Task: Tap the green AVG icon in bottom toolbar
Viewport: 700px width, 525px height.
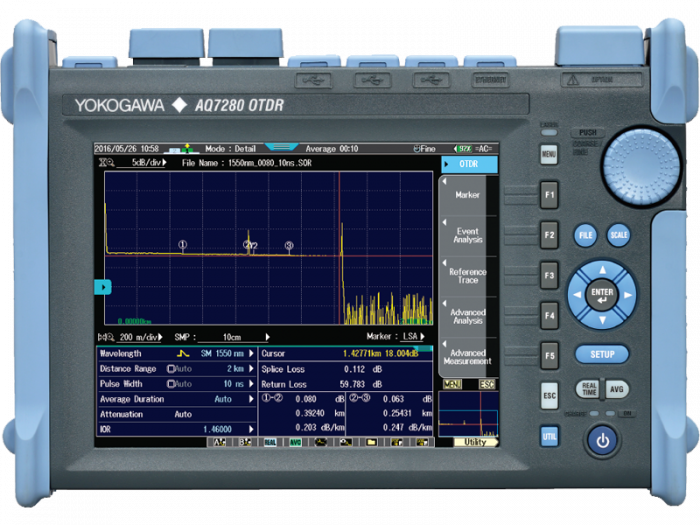Action: [296, 442]
